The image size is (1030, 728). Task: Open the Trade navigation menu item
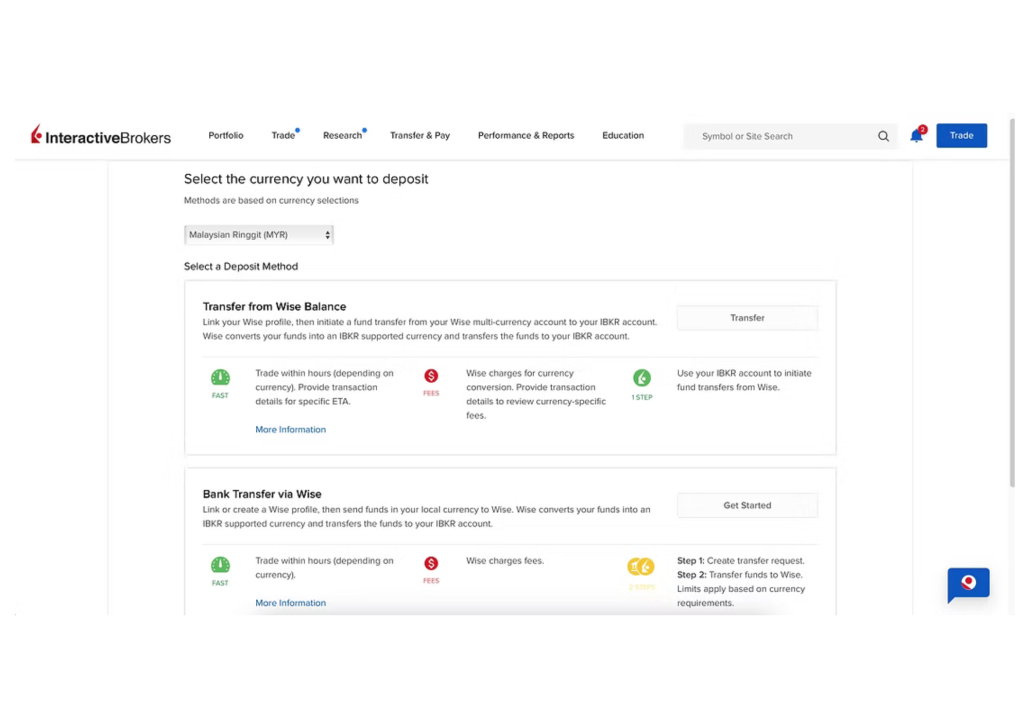tap(283, 135)
